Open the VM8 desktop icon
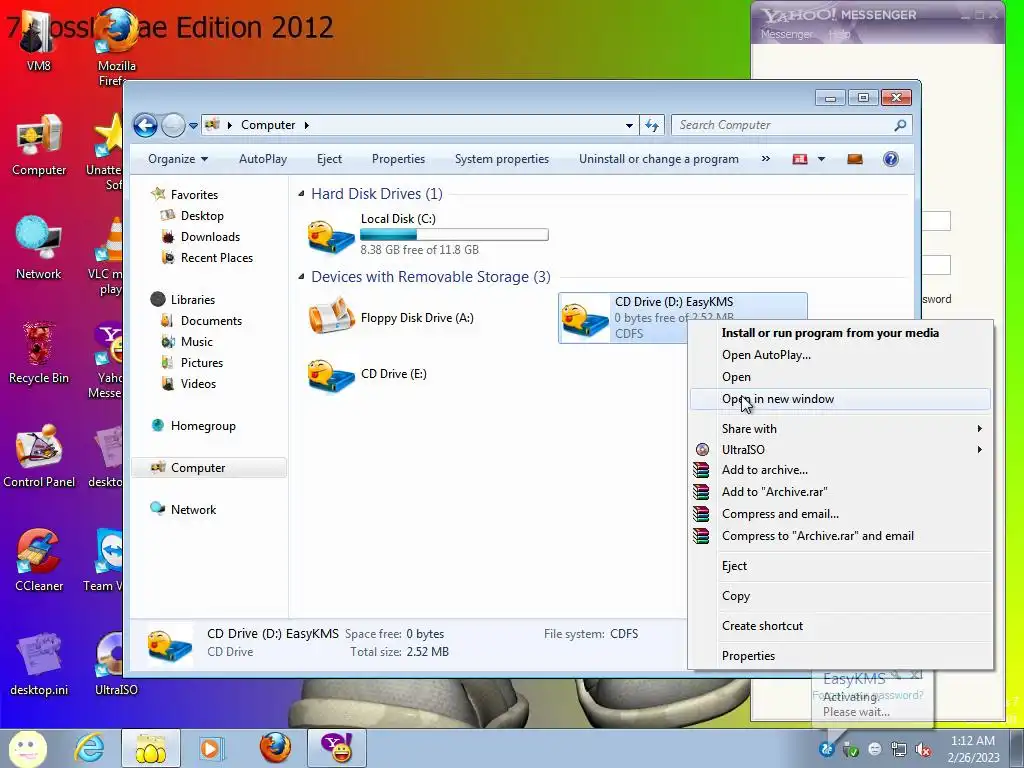Image resolution: width=1024 pixels, height=768 pixels. 38,40
